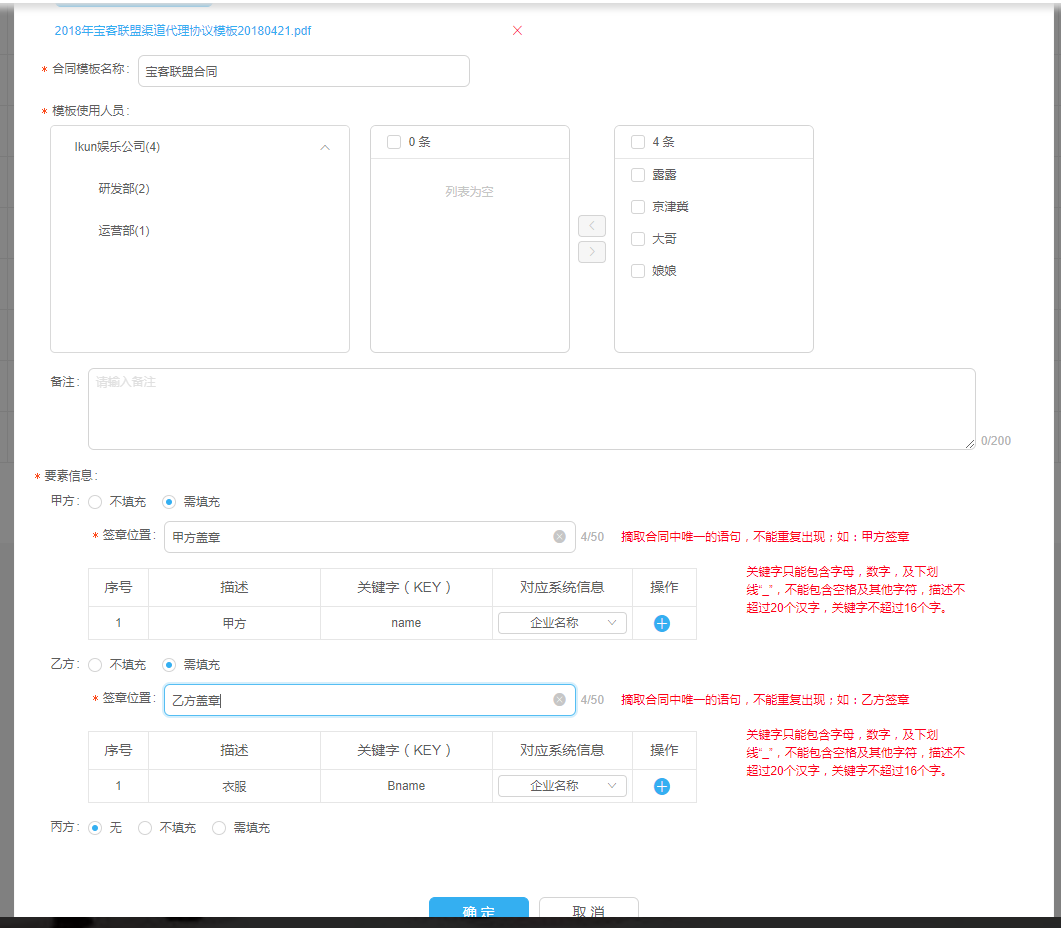Select 需填充 radio for 丙方
The width and height of the screenshot is (1061, 928).
point(219,828)
